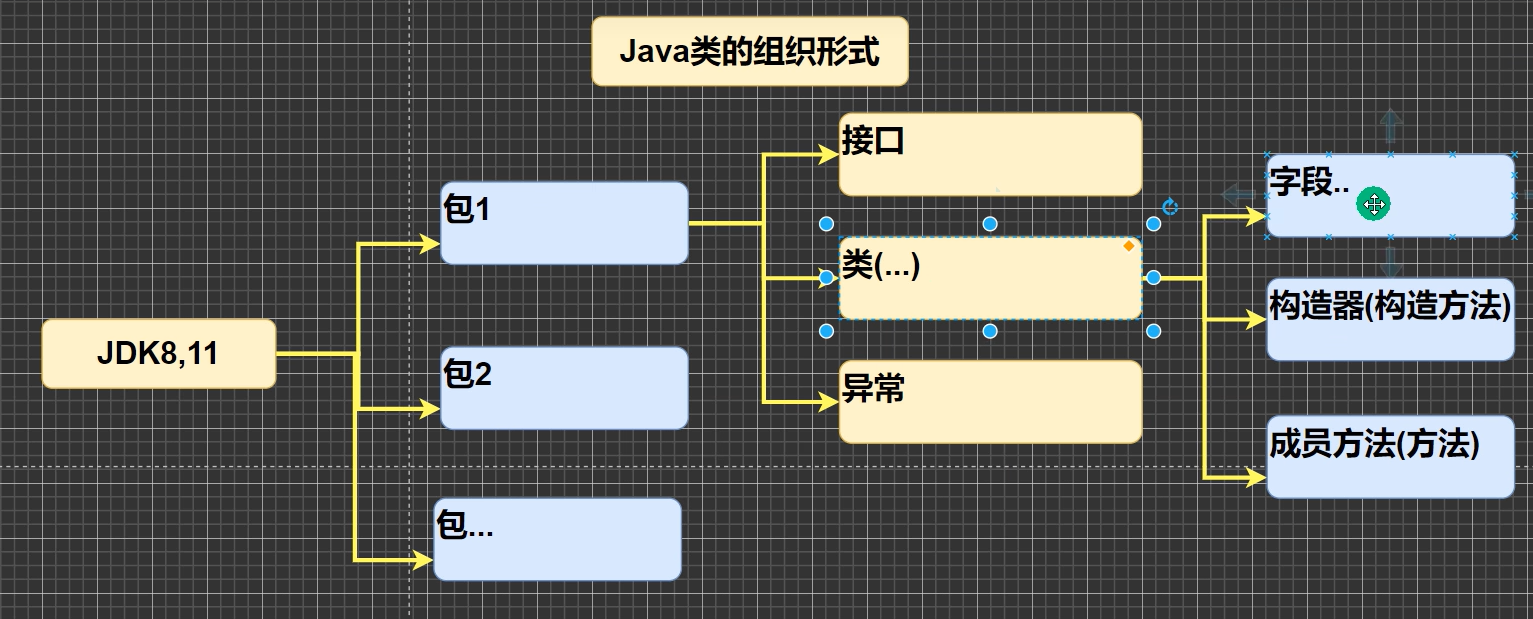Image resolution: width=1533 pixels, height=619 pixels.
Task: Click the green move icon on the 字段 box
Action: pyautogui.click(x=1373, y=204)
